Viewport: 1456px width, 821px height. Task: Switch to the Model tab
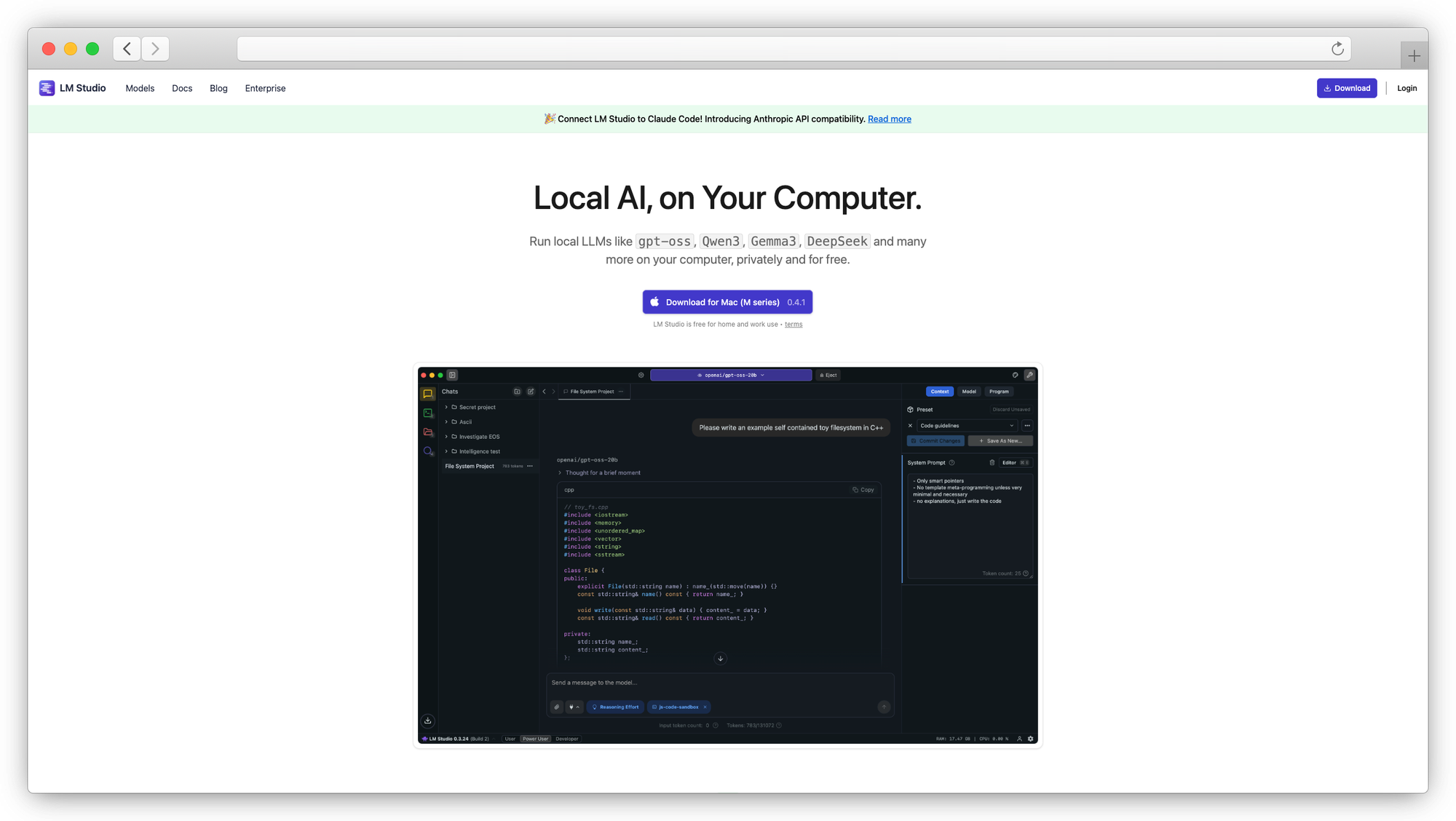969,392
